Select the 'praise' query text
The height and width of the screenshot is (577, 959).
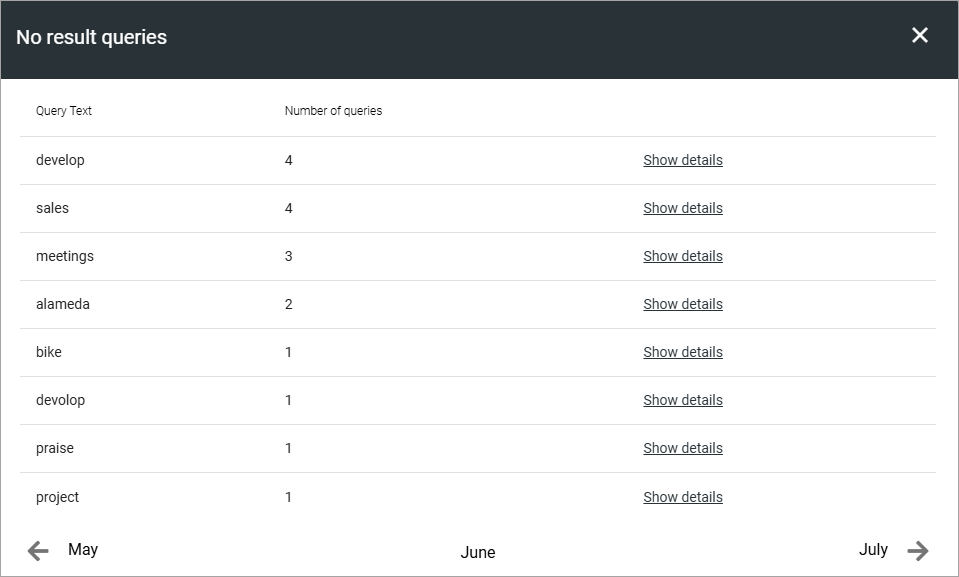54,449
